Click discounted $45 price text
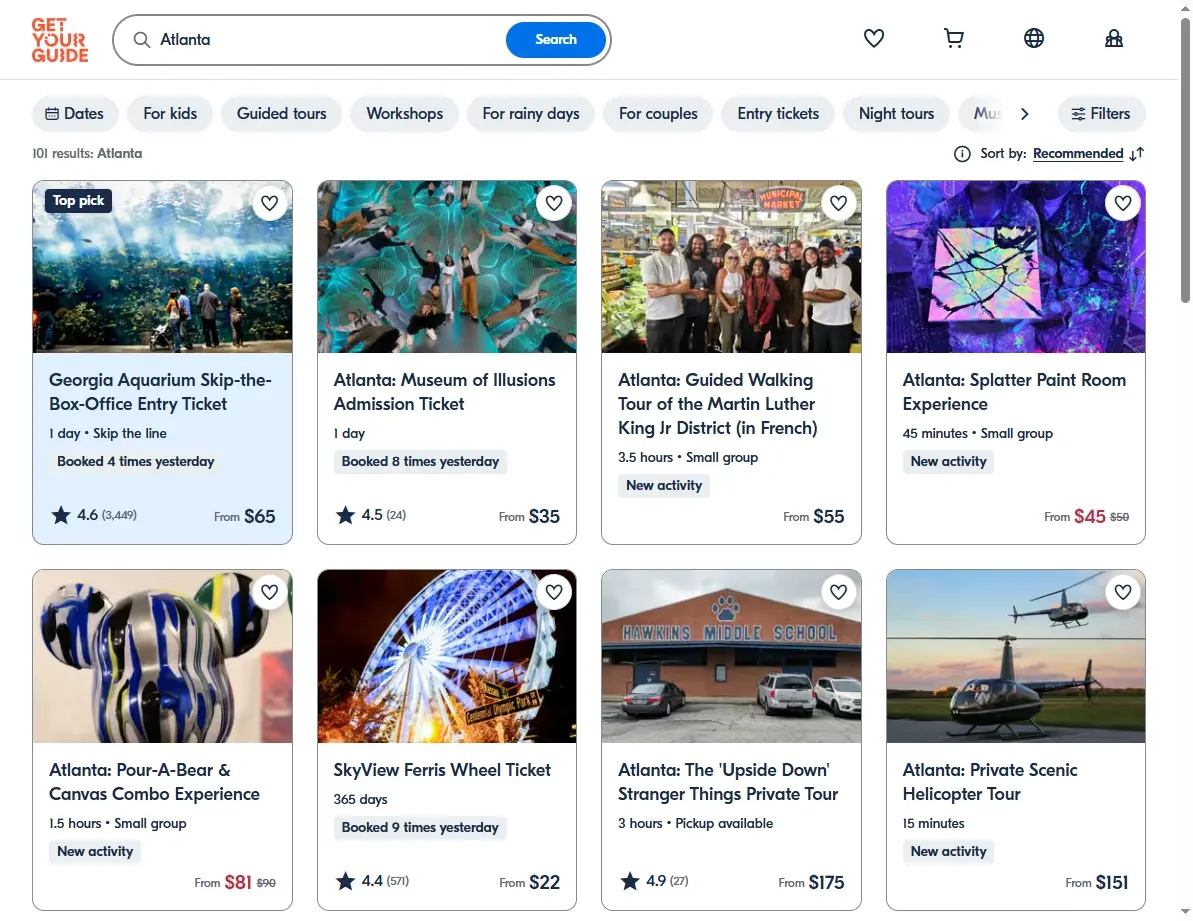1193x921 pixels. click(x=1089, y=516)
